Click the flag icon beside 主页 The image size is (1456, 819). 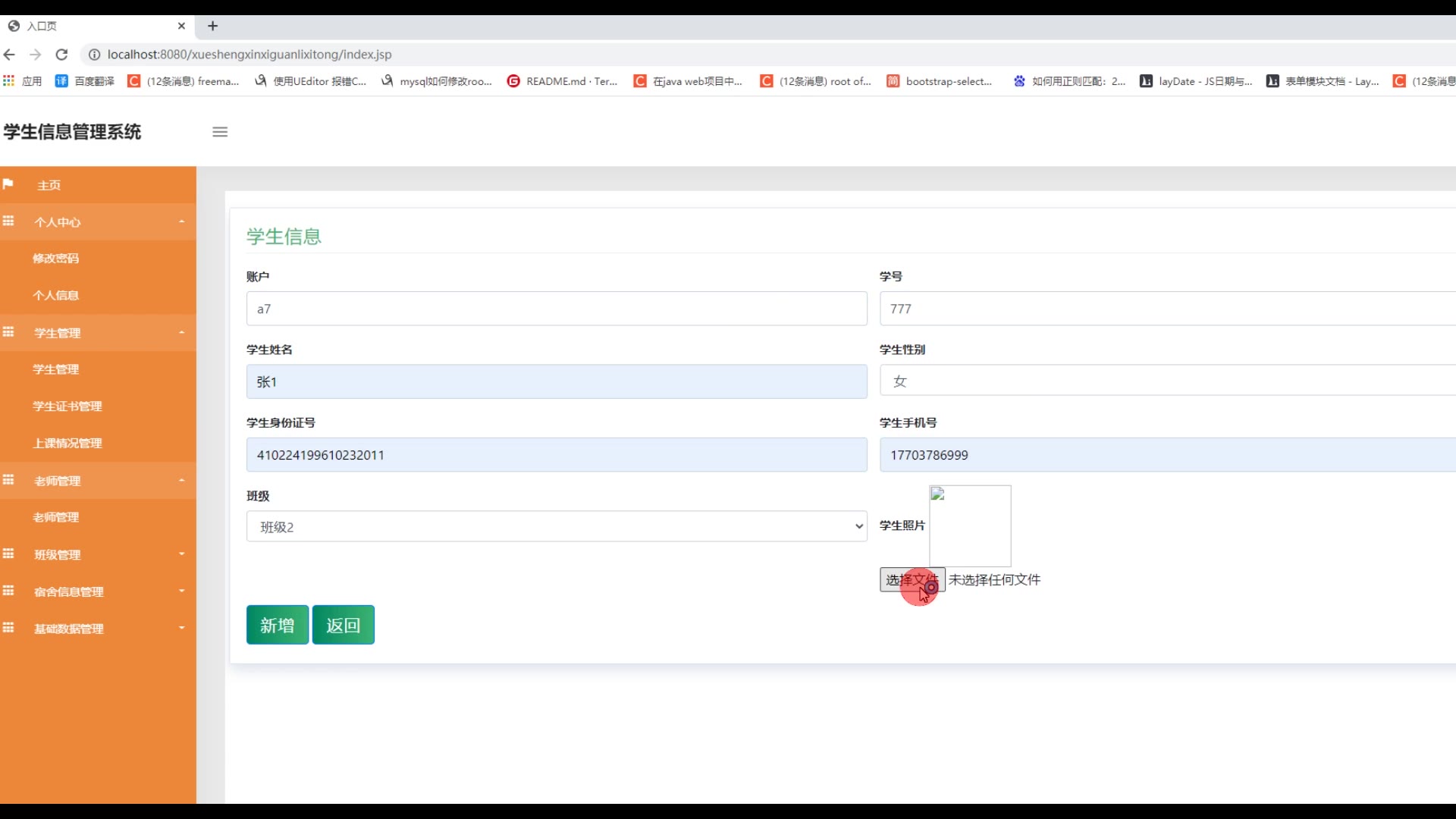pyautogui.click(x=8, y=184)
